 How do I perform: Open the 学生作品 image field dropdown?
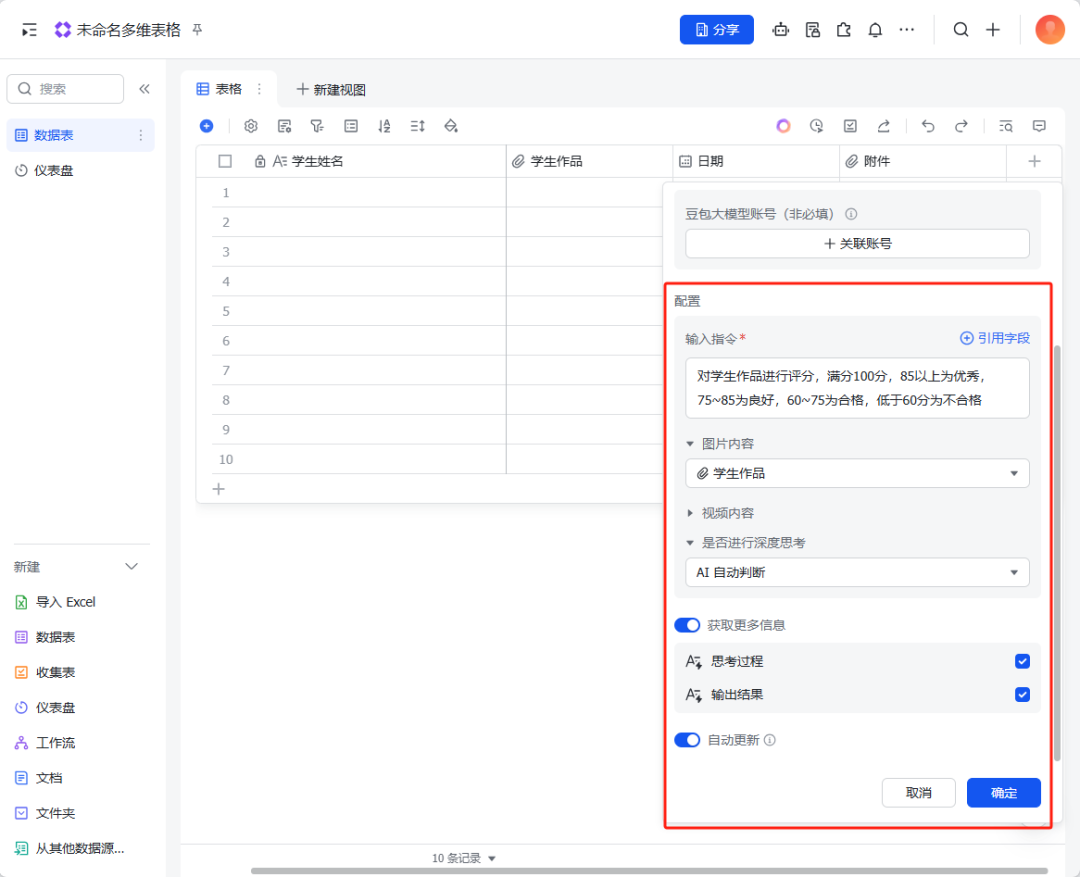(x=857, y=473)
